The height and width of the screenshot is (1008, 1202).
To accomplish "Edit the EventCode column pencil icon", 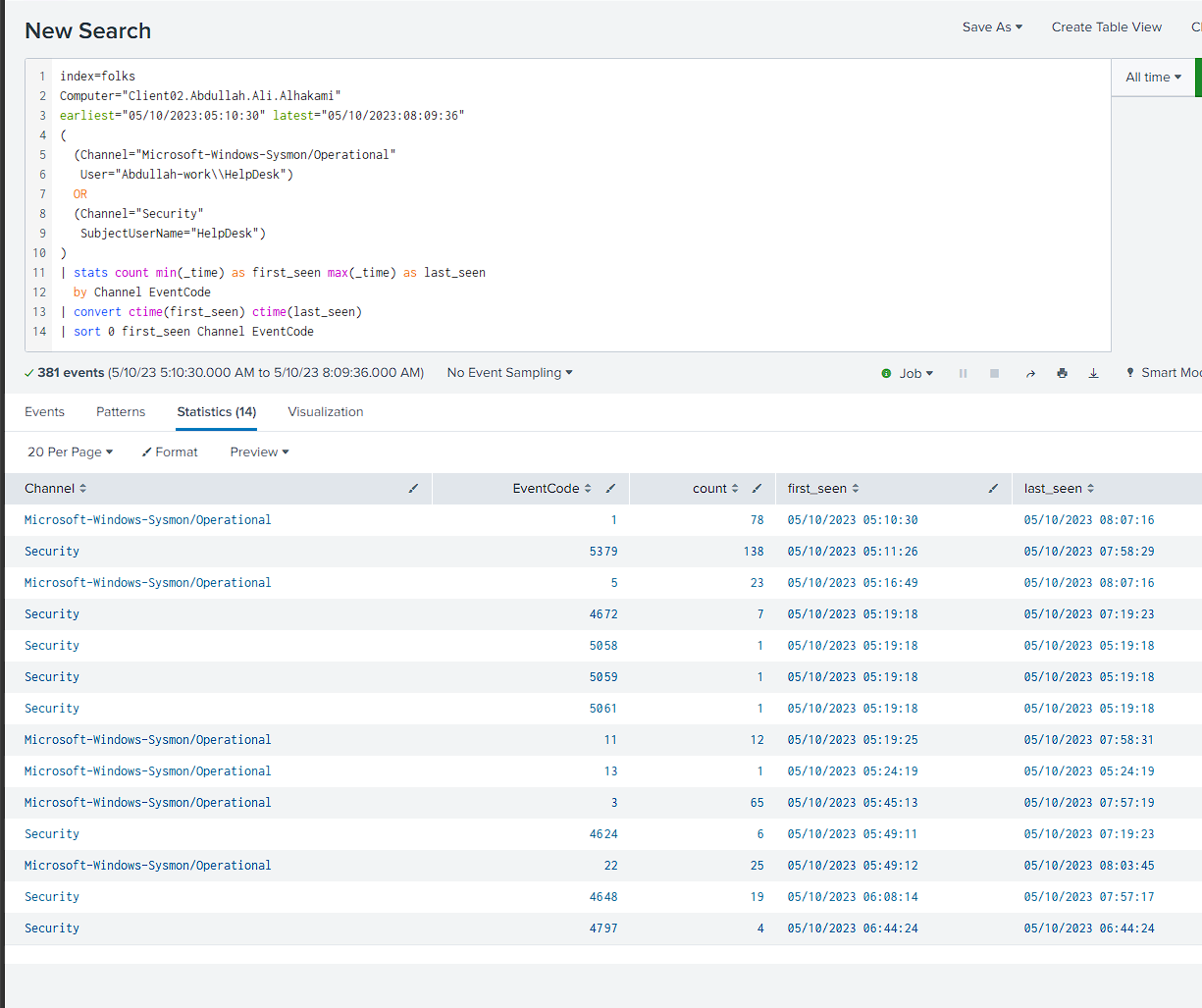I will click(610, 488).
